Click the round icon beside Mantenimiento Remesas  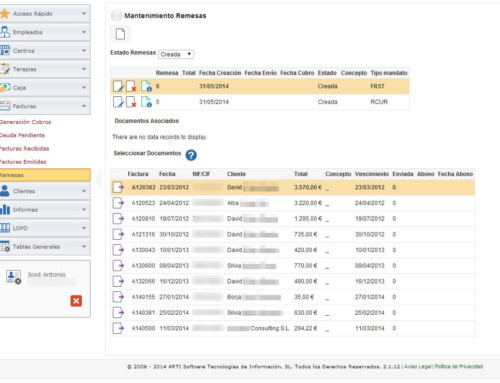click(116, 15)
